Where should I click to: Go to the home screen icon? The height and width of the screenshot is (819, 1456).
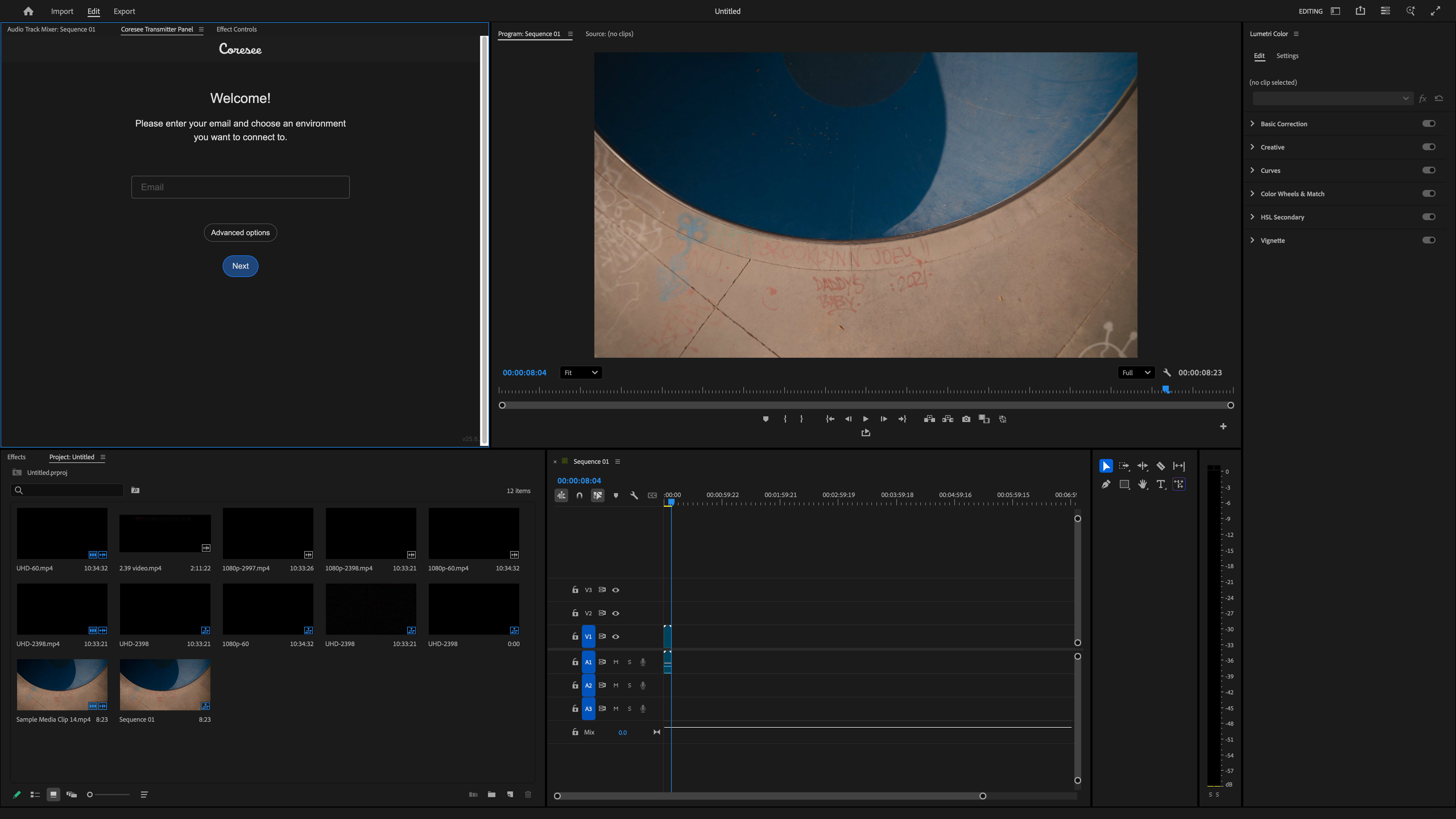click(x=28, y=11)
